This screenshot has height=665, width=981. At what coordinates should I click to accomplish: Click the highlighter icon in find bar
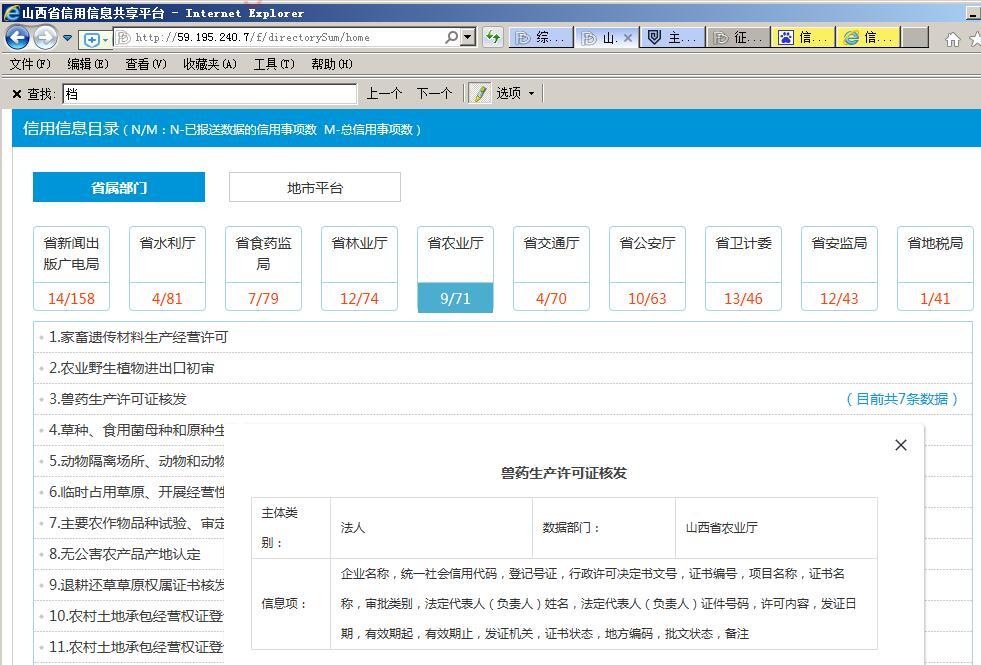point(480,93)
